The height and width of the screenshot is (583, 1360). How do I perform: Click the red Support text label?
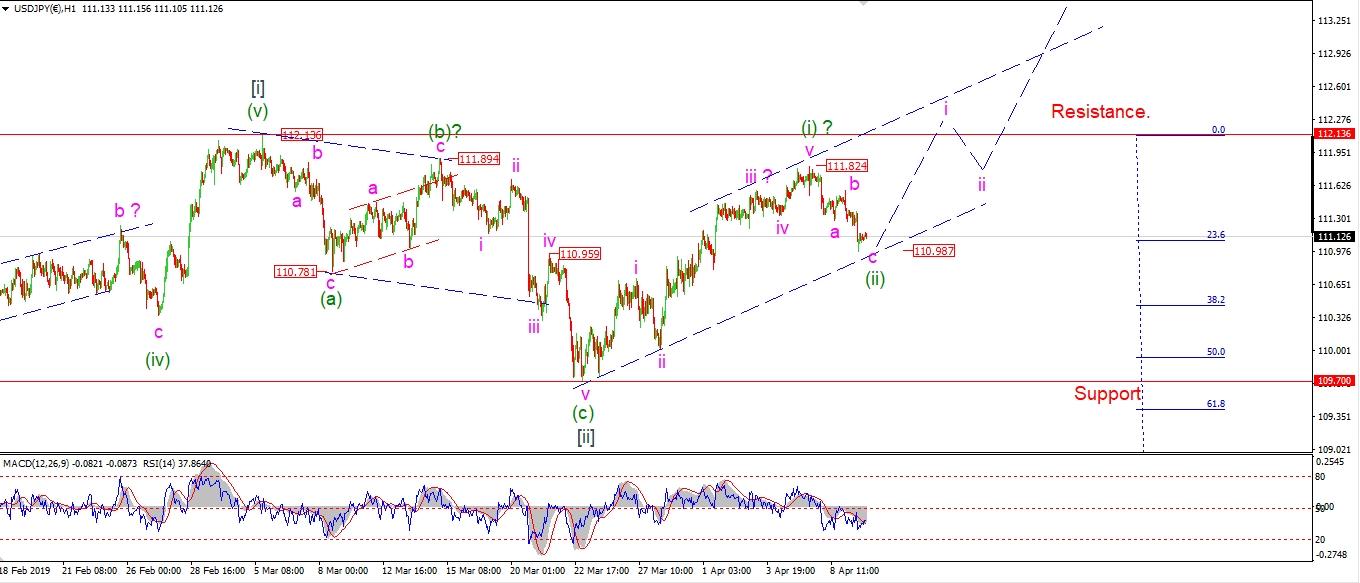click(x=1107, y=394)
